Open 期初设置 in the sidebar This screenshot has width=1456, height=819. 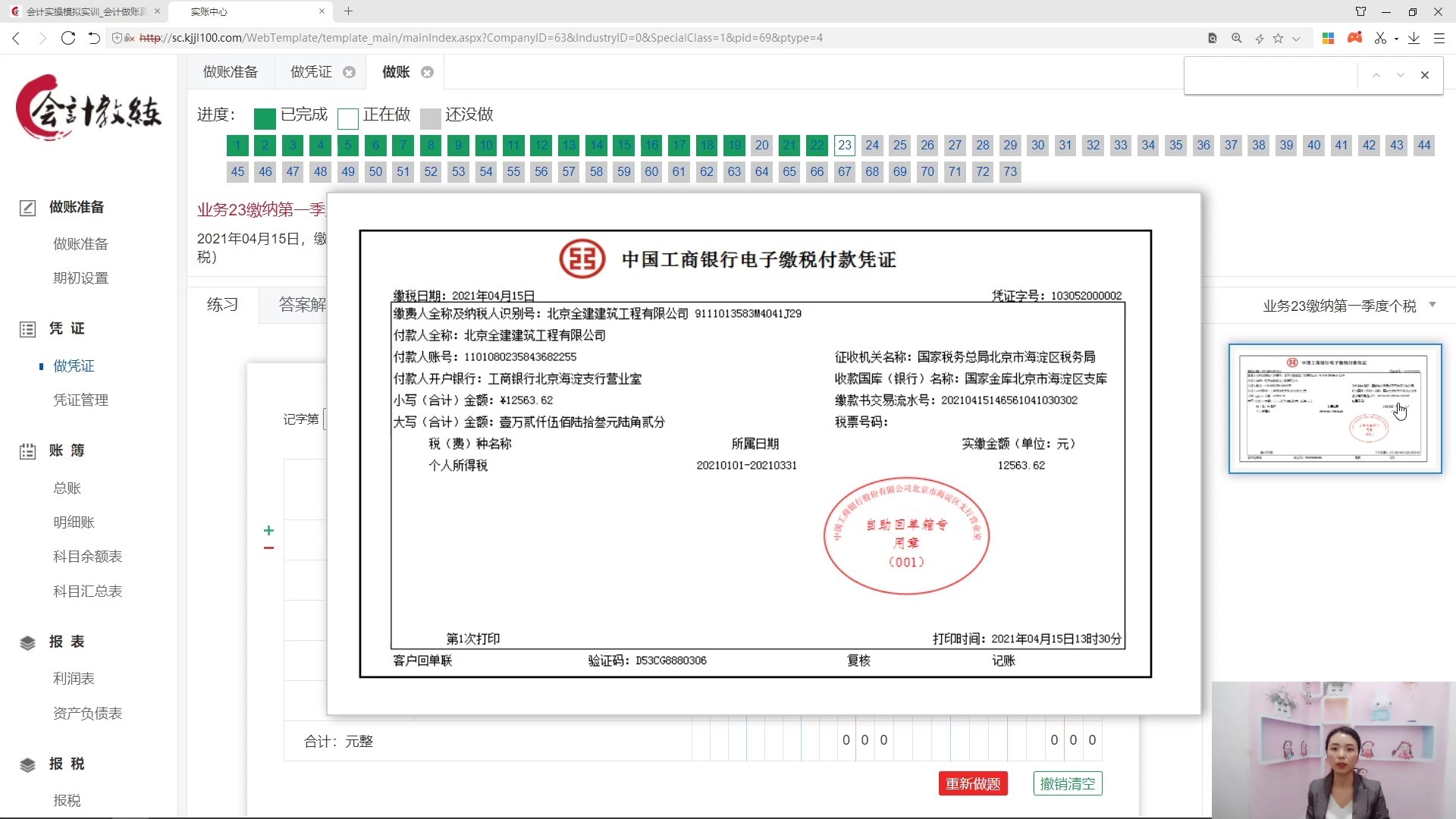(80, 278)
